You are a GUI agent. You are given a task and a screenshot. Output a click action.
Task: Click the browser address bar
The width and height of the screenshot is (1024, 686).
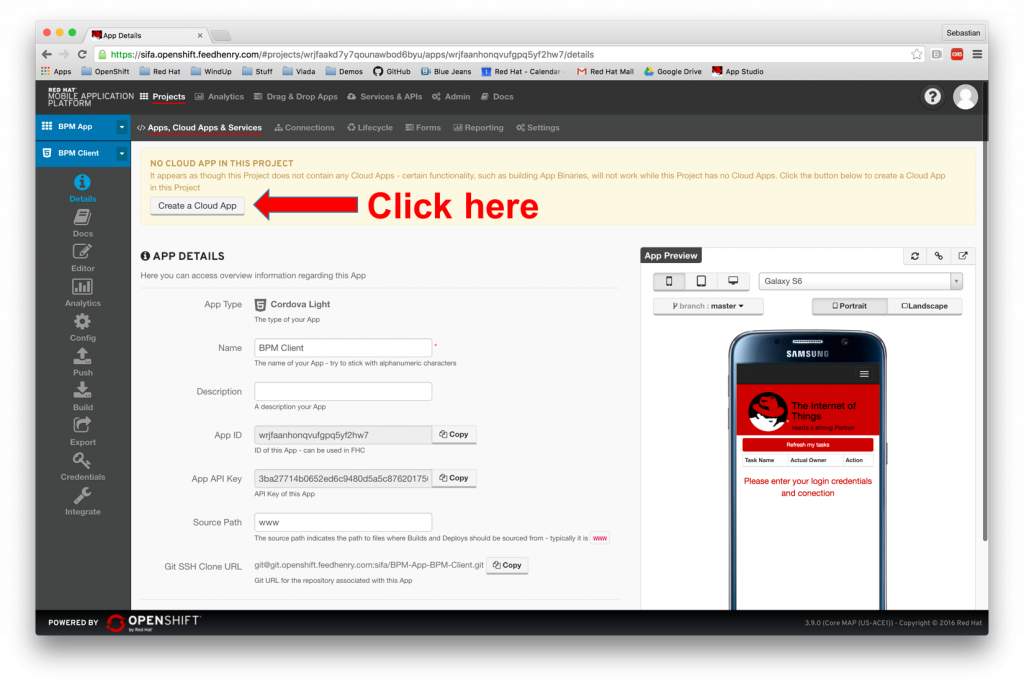click(x=503, y=54)
